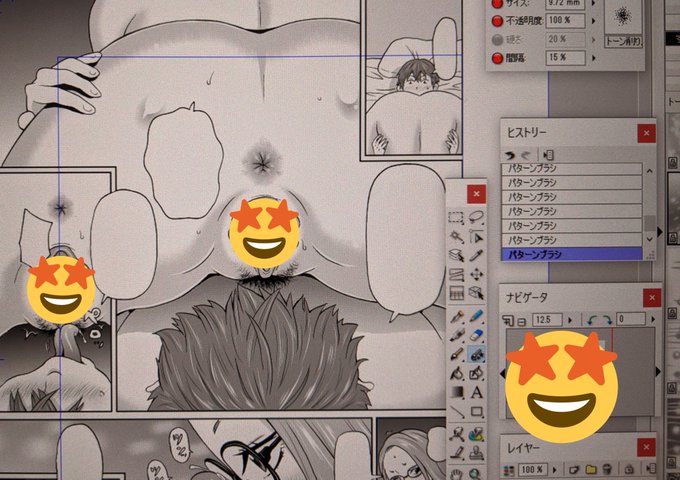The image size is (680, 480).
Task: Select the Line tool
Action: point(457,411)
